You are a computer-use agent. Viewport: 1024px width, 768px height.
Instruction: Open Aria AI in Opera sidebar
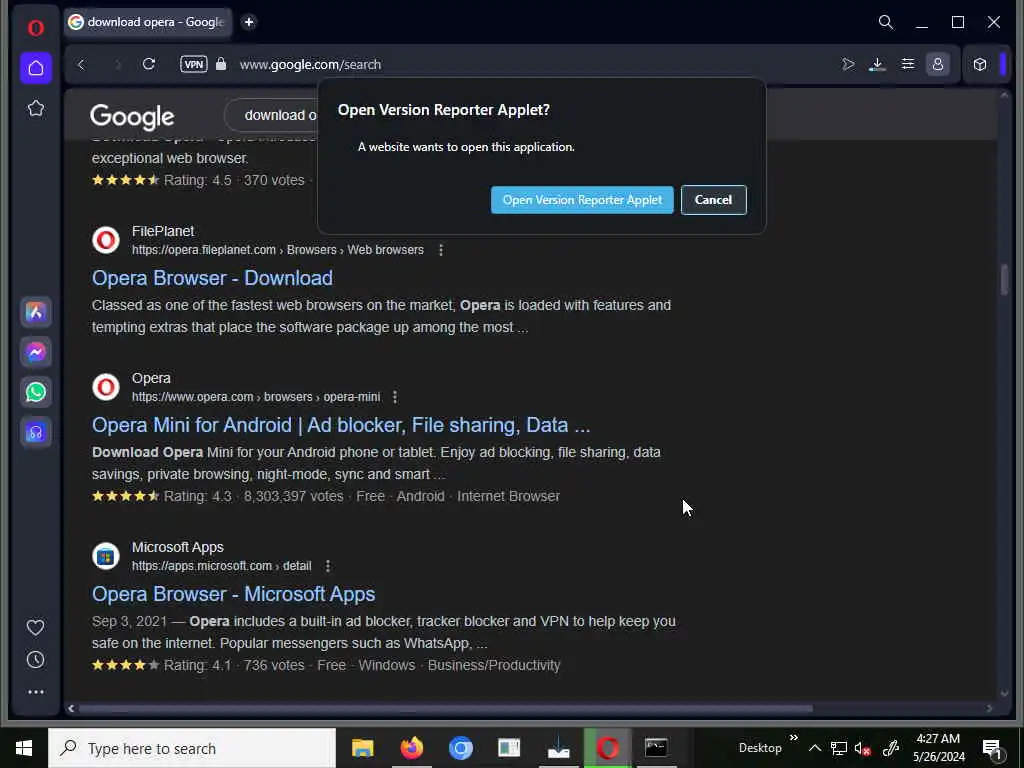(35, 312)
